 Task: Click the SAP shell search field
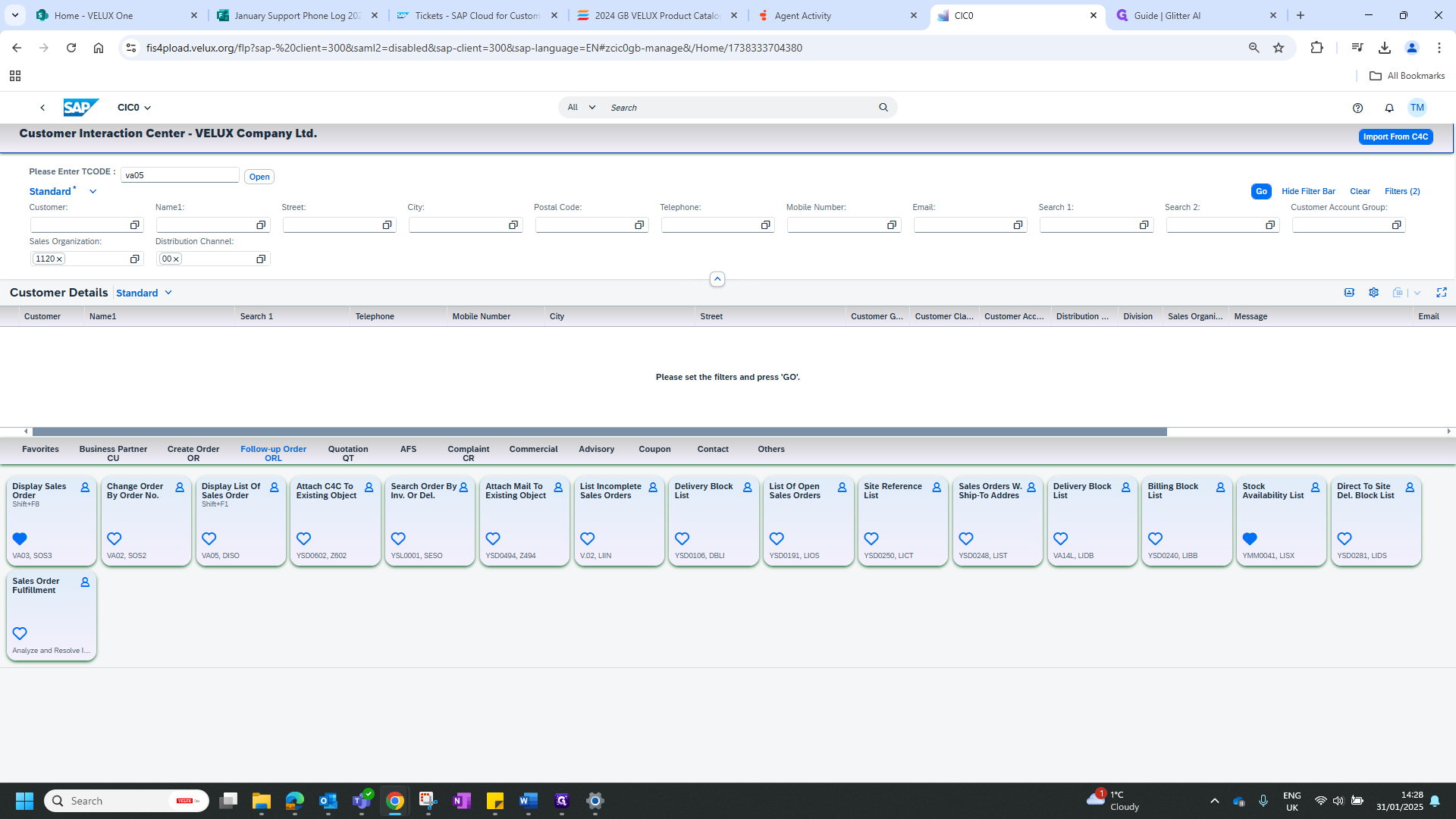point(739,108)
